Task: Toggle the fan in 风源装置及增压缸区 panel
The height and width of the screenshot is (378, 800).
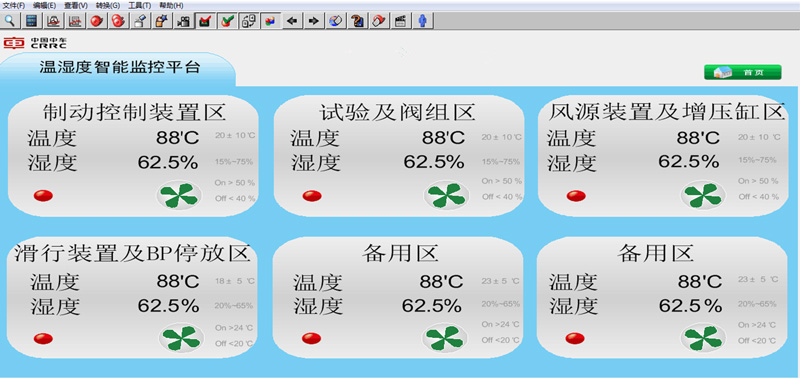Action: point(703,195)
